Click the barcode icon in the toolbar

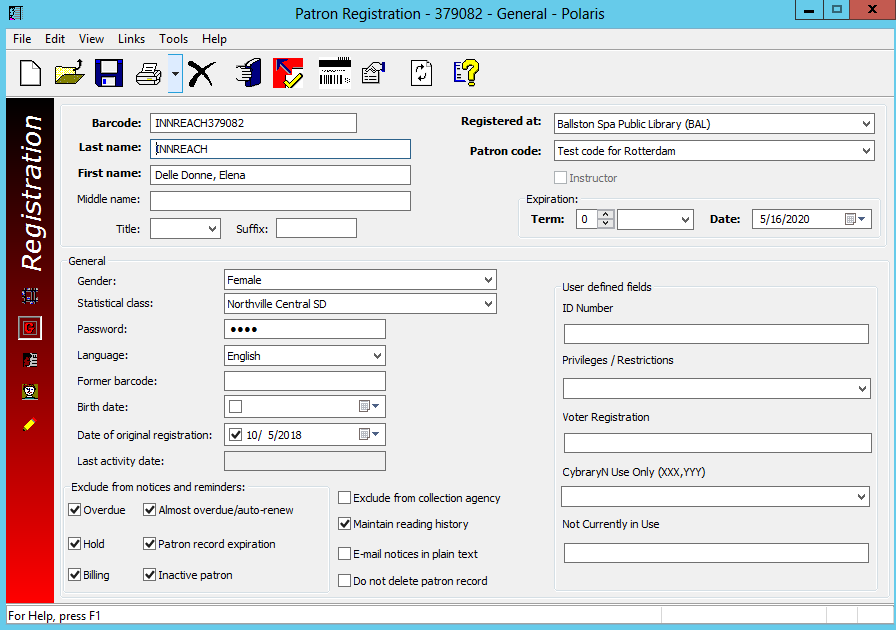(x=334, y=73)
